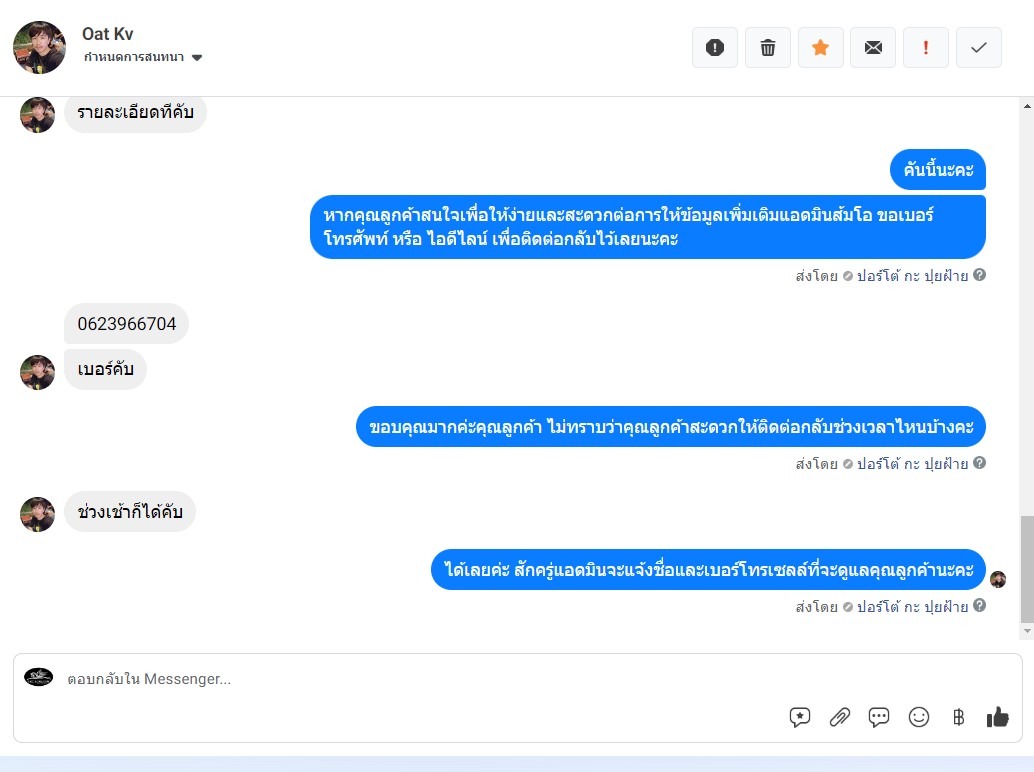Image resolution: width=1034 pixels, height=772 pixels.
Task: Open the กำหนดการสนทนา dropdown arrow
Action: pos(197,57)
